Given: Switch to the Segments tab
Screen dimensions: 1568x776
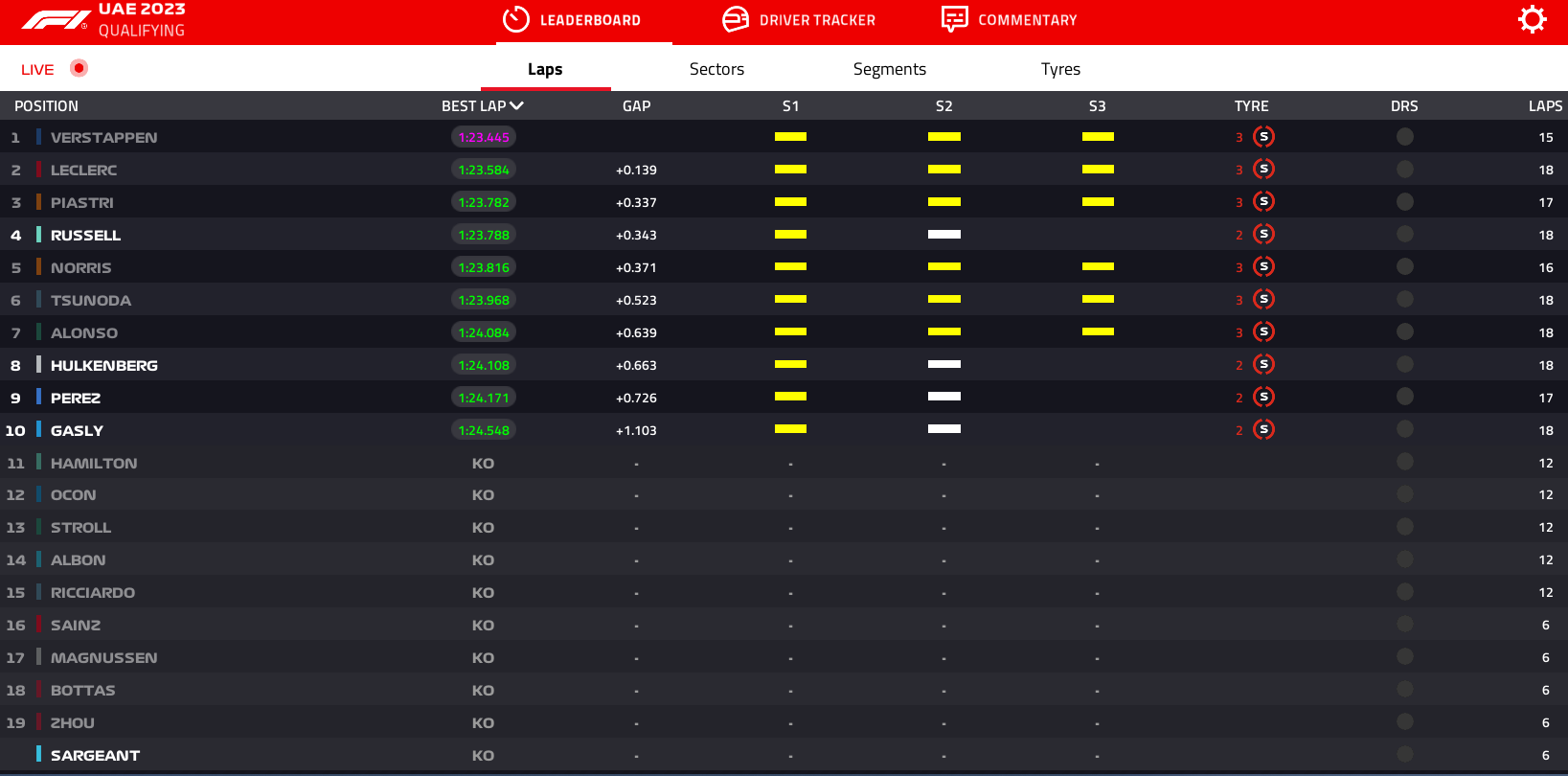Looking at the screenshot, I should tap(890, 69).
